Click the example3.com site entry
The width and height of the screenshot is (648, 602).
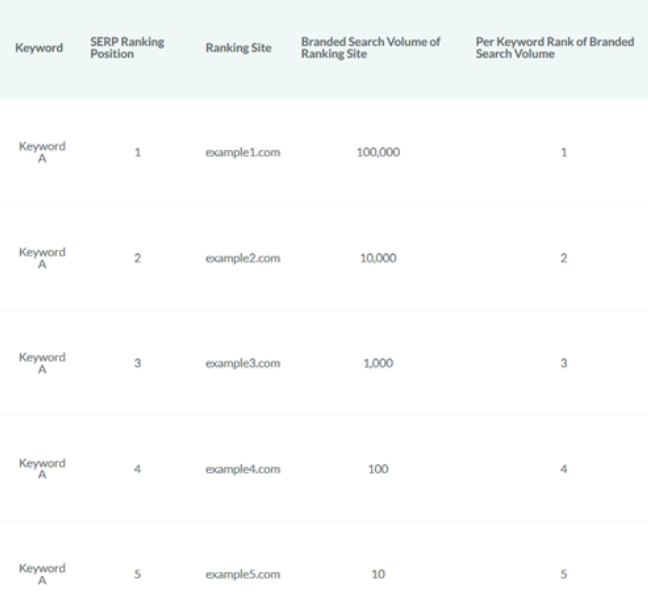click(242, 364)
